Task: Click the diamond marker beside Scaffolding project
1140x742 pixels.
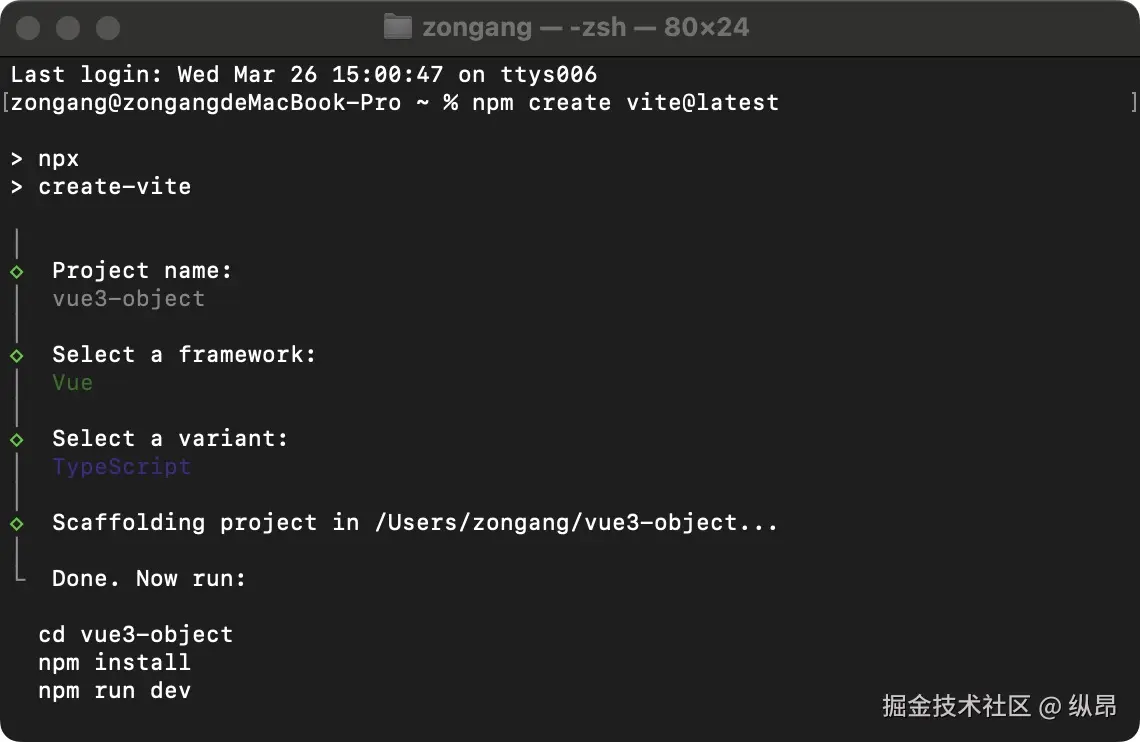Action: pyautogui.click(x=17, y=523)
